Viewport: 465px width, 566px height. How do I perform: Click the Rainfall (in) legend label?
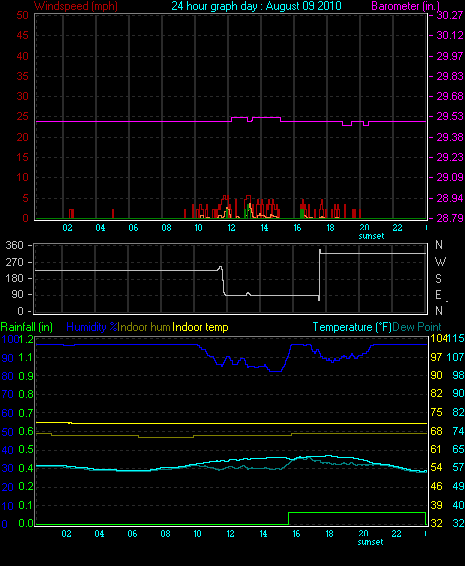(x=27, y=327)
